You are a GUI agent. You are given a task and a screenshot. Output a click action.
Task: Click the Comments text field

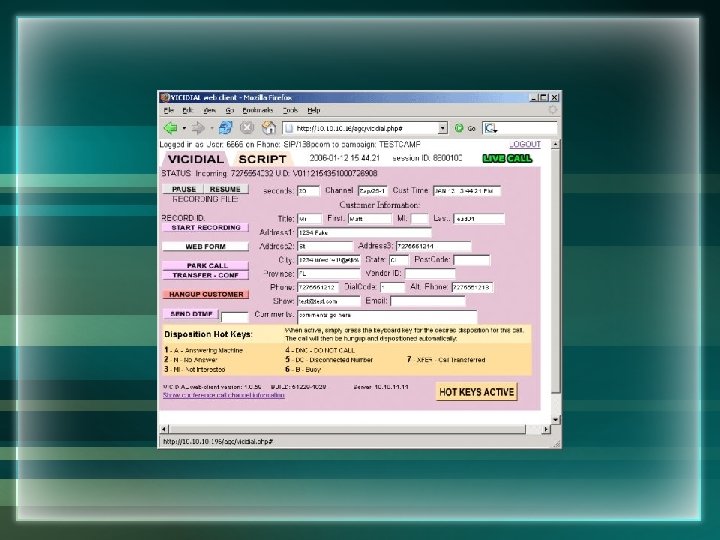pyautogui.click(x=387, y=316)
